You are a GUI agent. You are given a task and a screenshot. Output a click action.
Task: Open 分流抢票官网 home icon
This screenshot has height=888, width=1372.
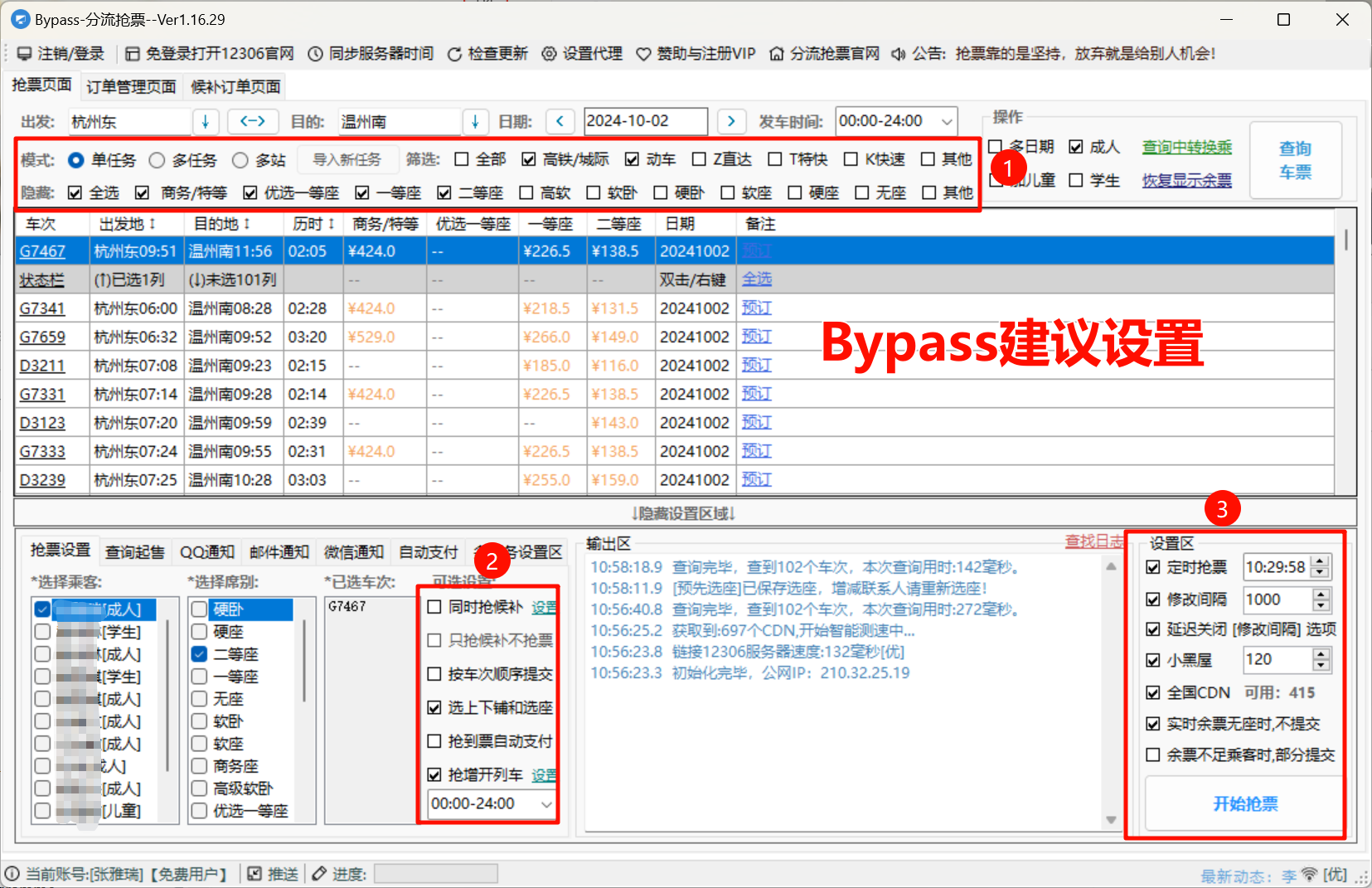(x=777, y=54)
